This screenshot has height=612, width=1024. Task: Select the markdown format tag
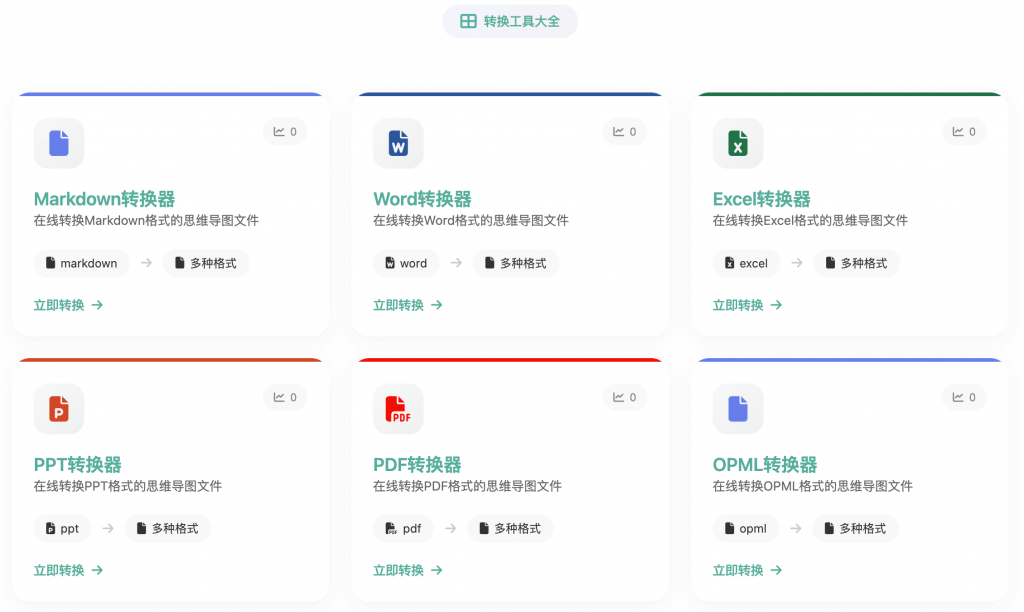pos(80,263)
